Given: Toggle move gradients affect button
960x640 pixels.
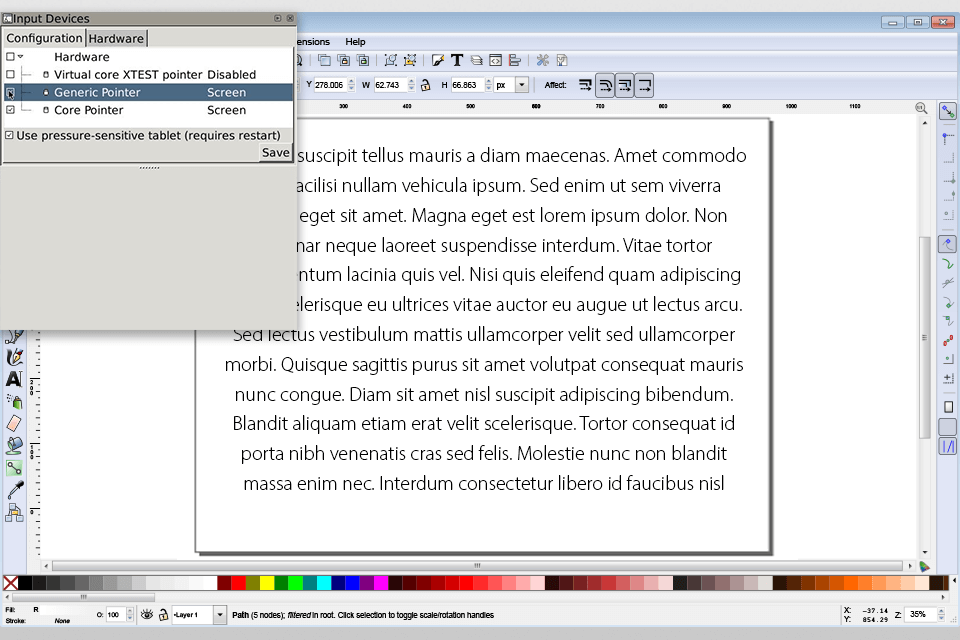Looking at the screenshot, I should click(624, 85).
